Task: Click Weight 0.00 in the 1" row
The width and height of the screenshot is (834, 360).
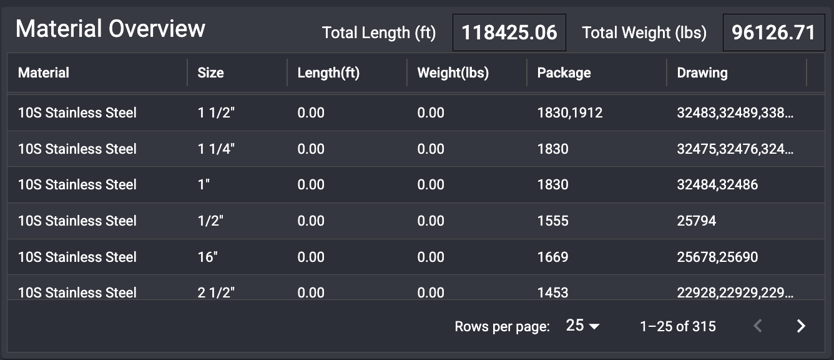Action: 431,185
